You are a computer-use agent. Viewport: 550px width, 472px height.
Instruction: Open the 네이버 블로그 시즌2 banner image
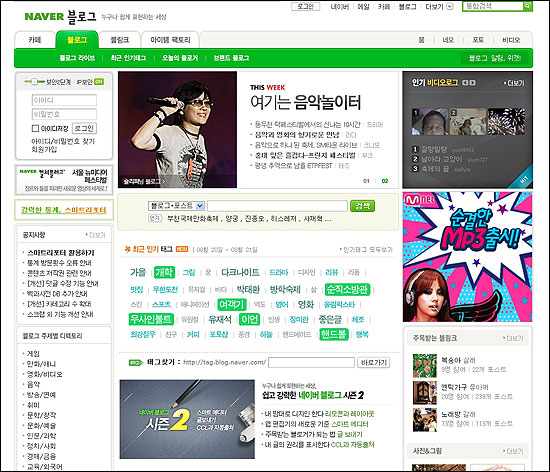pos(187,419)
